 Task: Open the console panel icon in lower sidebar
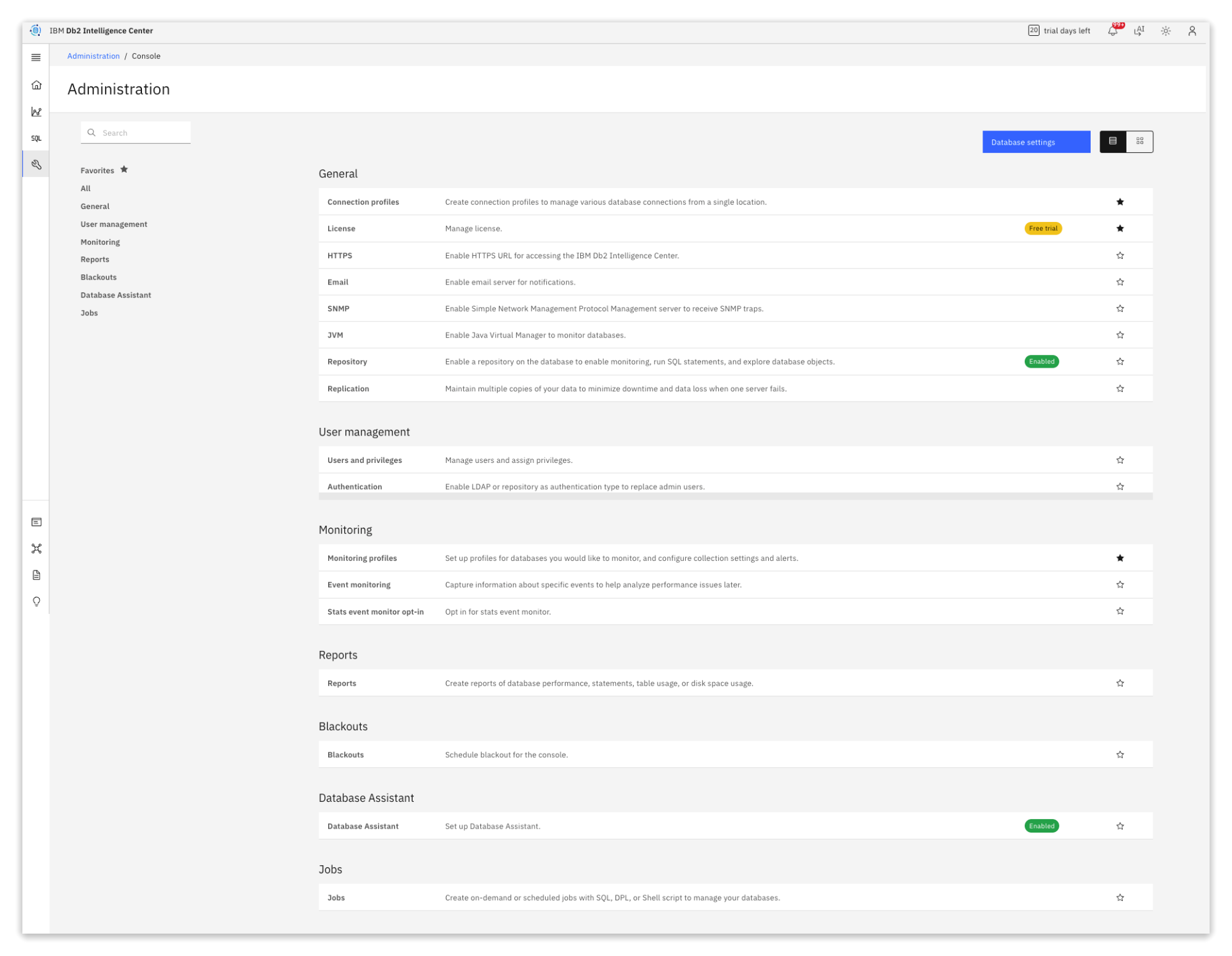(36, 522)
